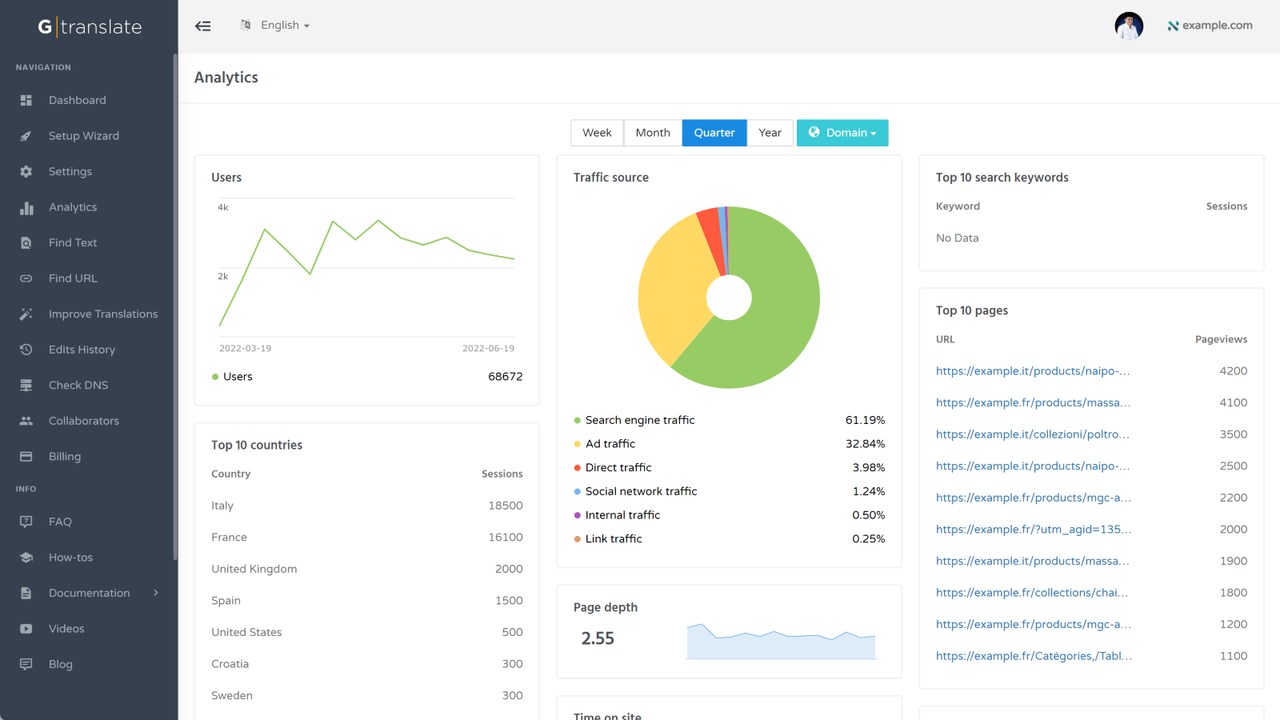Open the example.com website link
Viewport: 1280px width, 720px height.
[1210, 25]
